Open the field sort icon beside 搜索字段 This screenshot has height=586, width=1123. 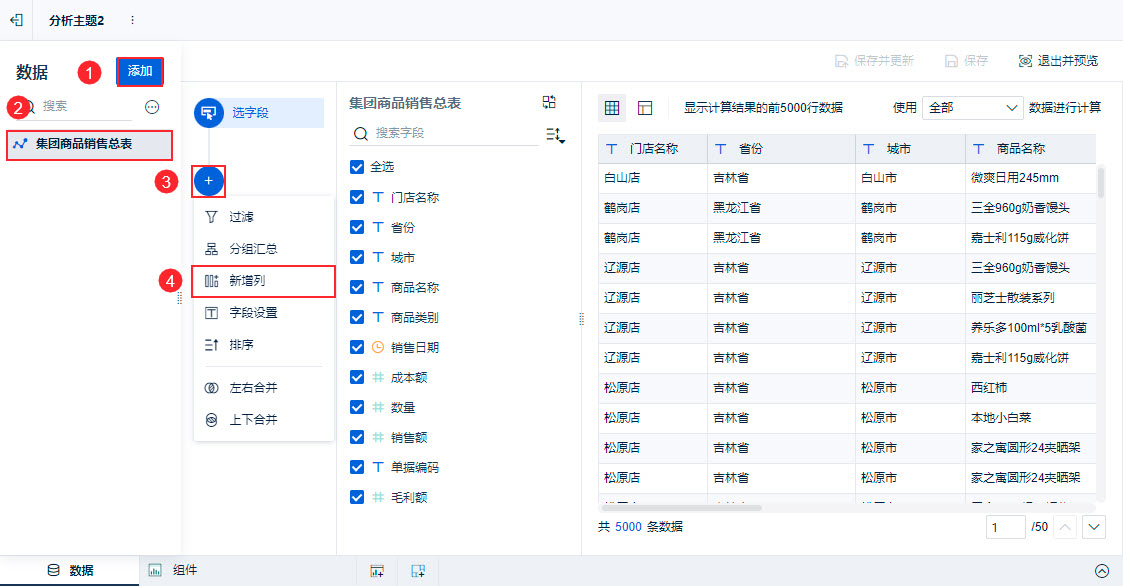555,134
